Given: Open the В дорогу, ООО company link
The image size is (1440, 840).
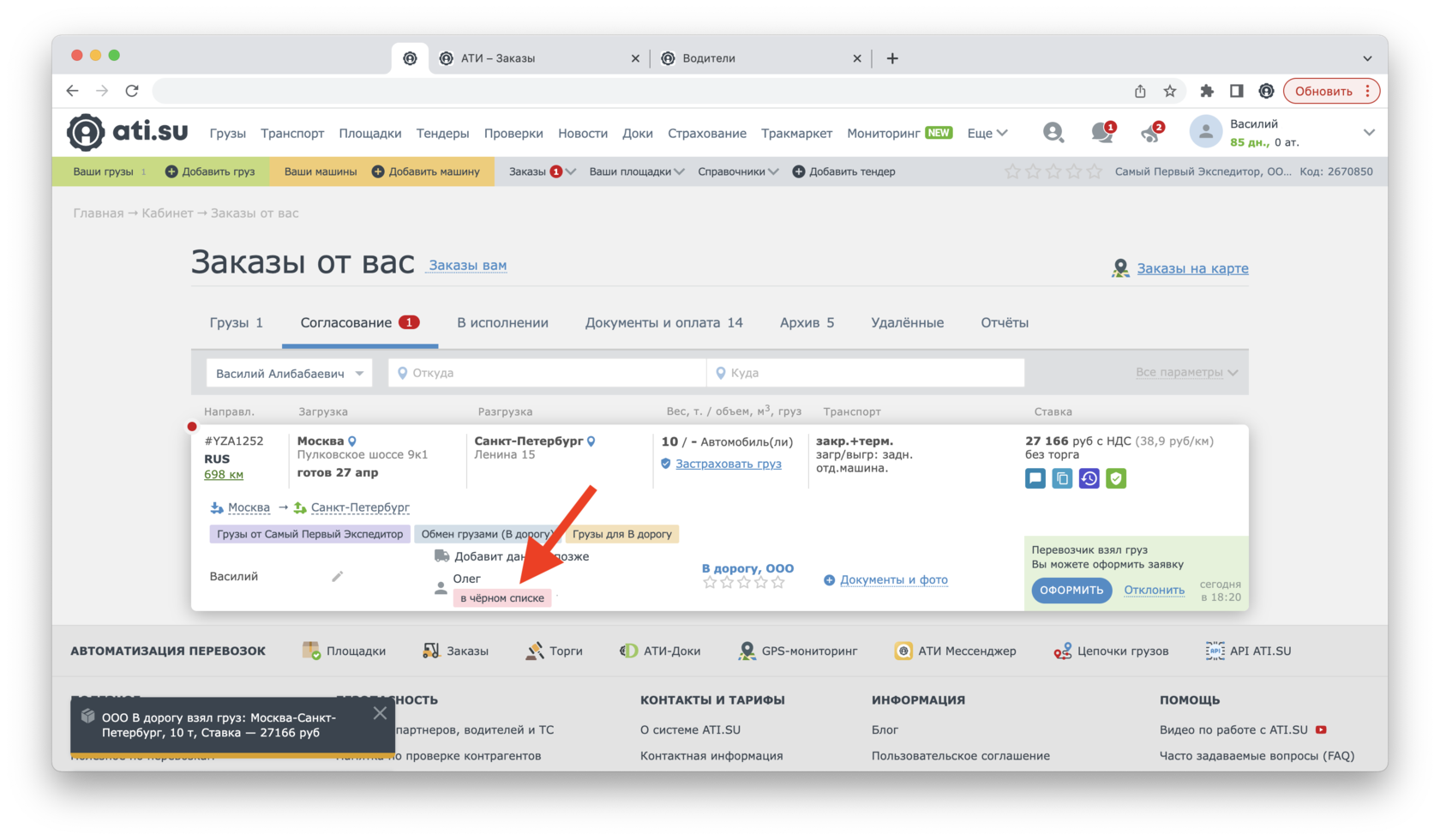Looking at the screenshot, I should pos(747,567).
